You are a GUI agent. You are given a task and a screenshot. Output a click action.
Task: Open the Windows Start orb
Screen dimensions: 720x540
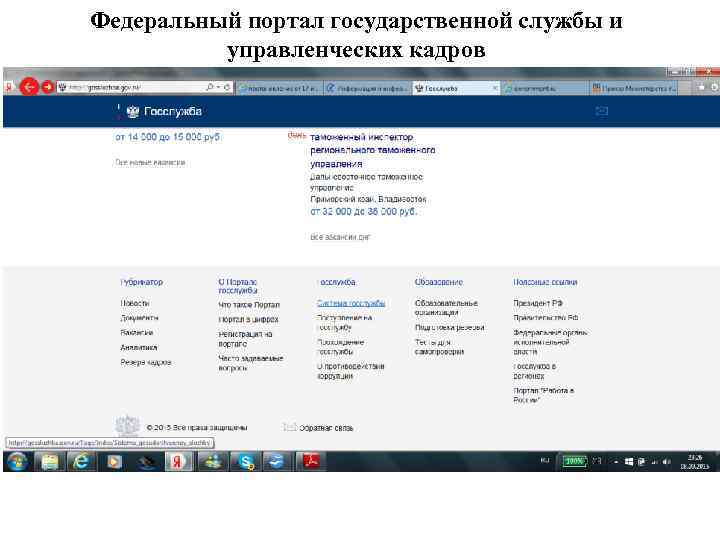pos(17,461)
